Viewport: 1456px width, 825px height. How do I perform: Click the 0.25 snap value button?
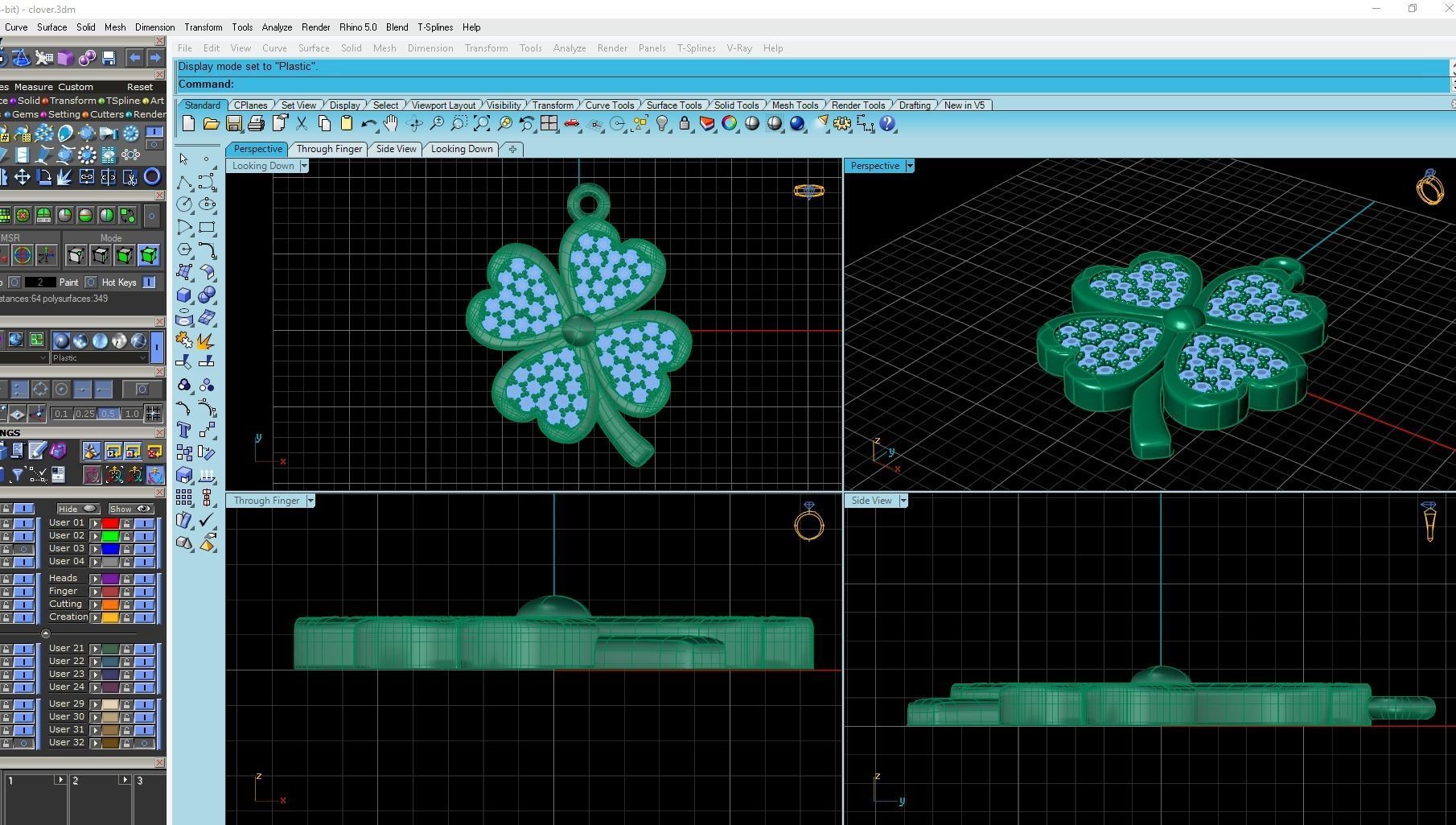pos(84,414)
